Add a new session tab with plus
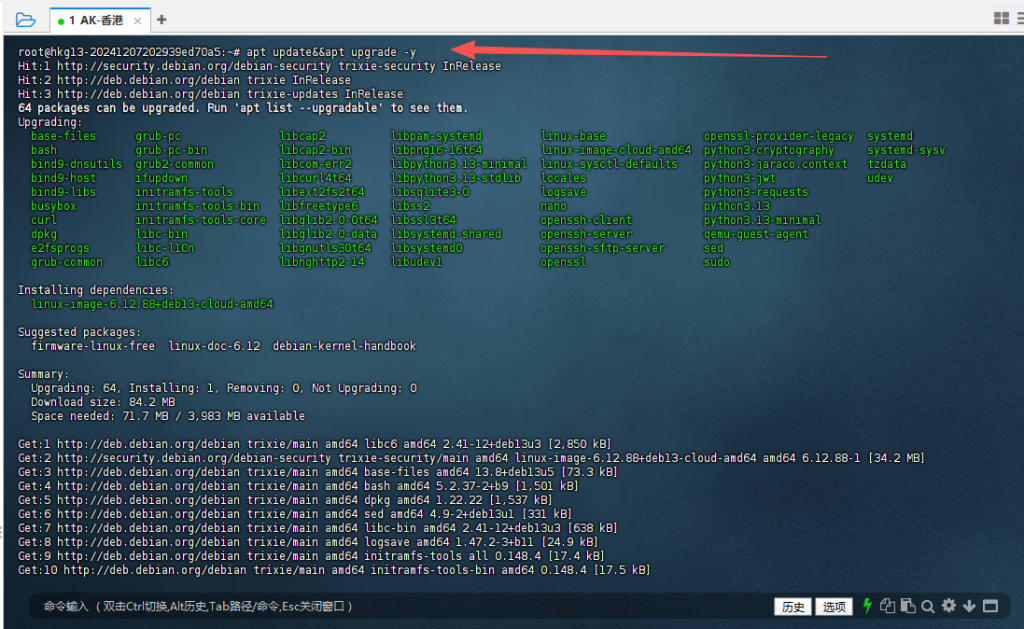 [161, 20]
